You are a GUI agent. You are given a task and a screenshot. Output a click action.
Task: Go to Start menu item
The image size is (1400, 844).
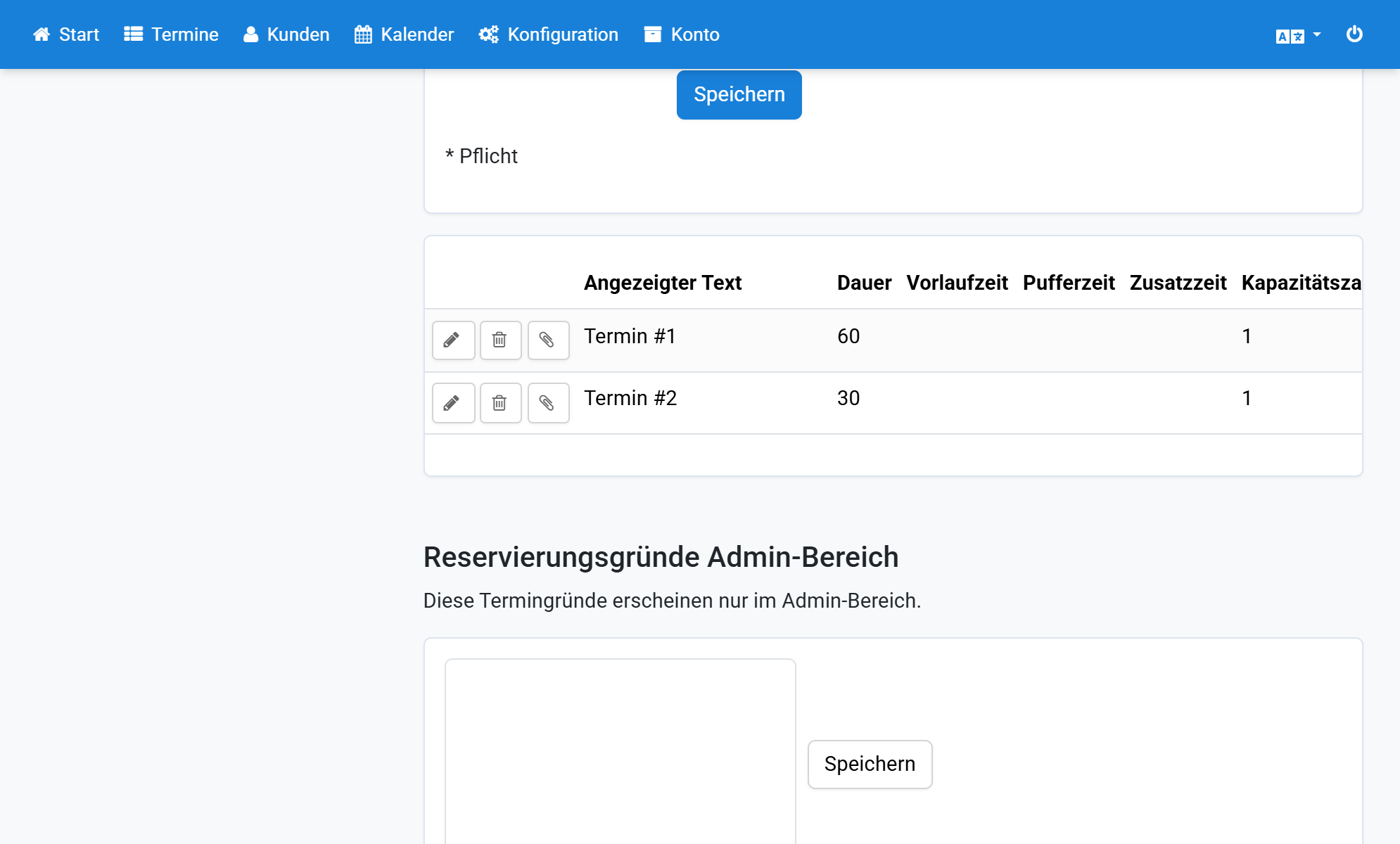(66, 34)
